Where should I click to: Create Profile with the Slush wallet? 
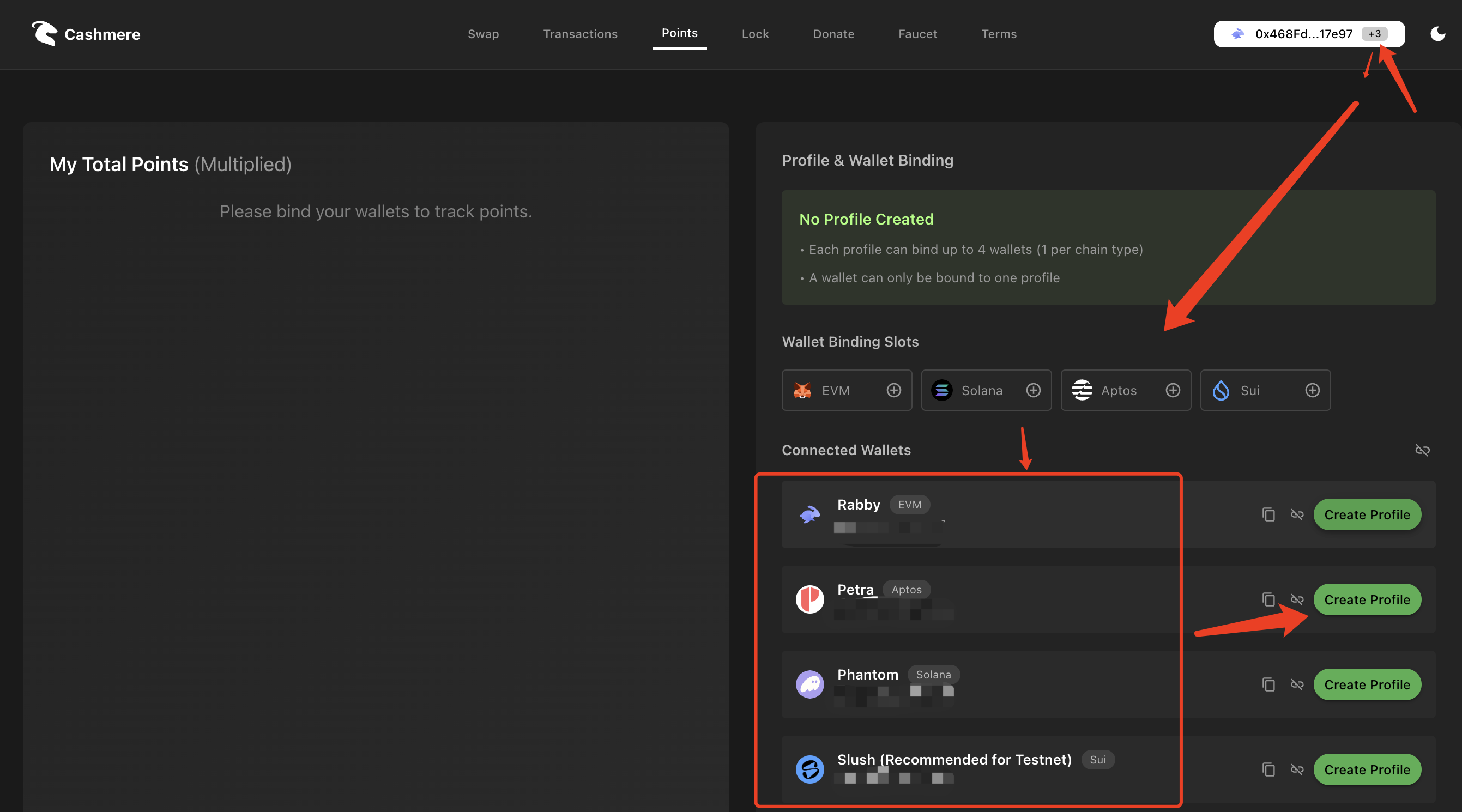point(1367,770)
